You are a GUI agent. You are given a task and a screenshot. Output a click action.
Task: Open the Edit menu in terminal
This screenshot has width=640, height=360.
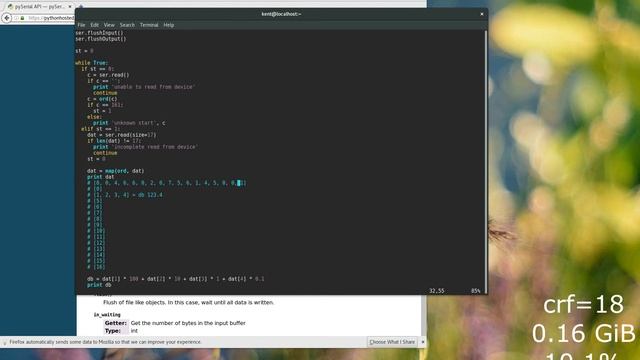point(95,25)
